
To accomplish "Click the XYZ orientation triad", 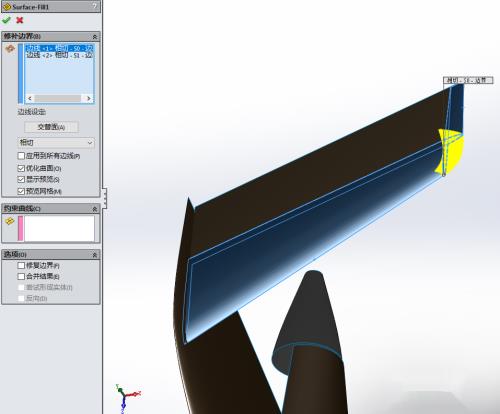I will (127, 397).
